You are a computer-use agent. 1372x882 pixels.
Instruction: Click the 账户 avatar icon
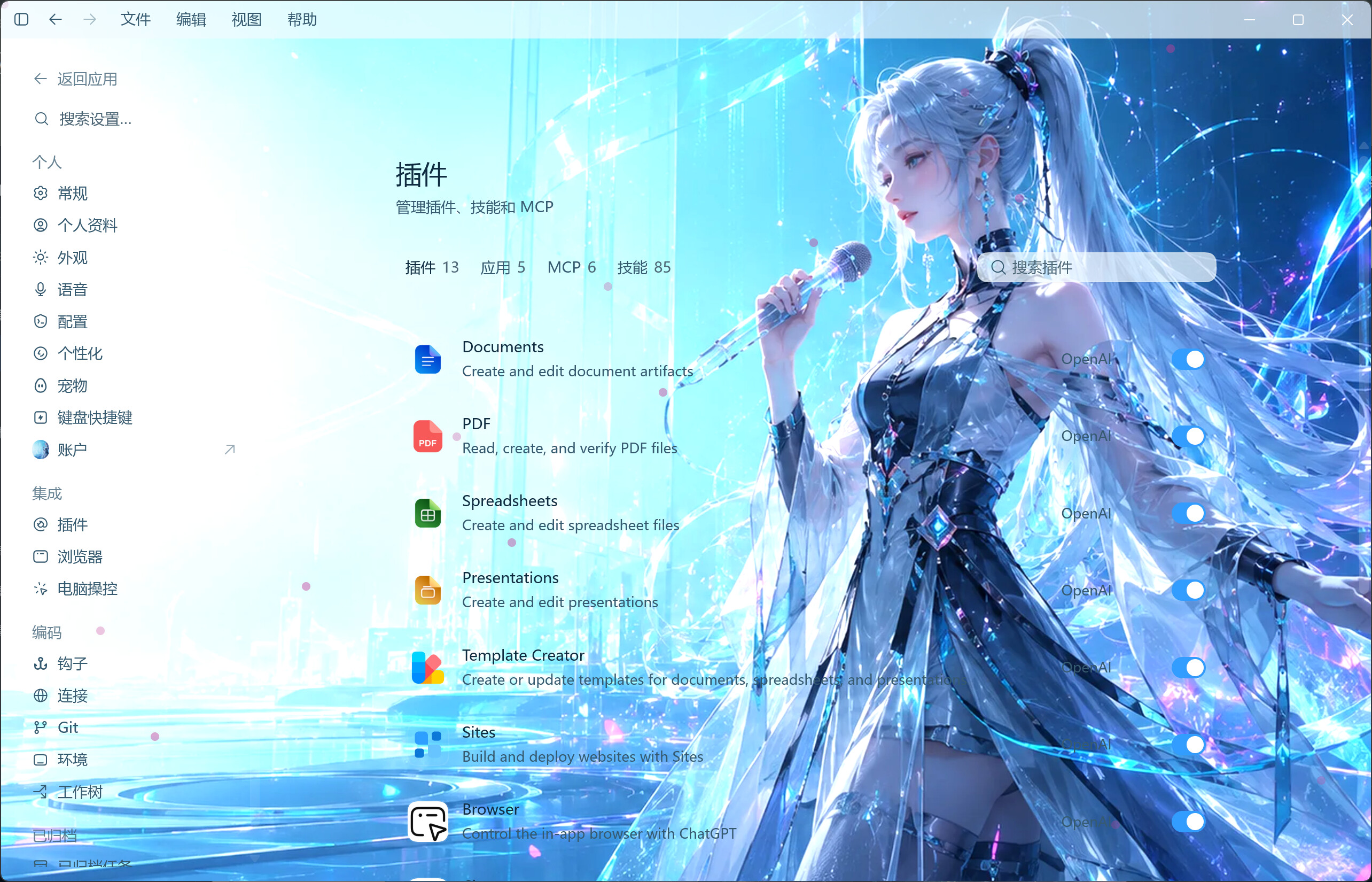click(41, 450)
